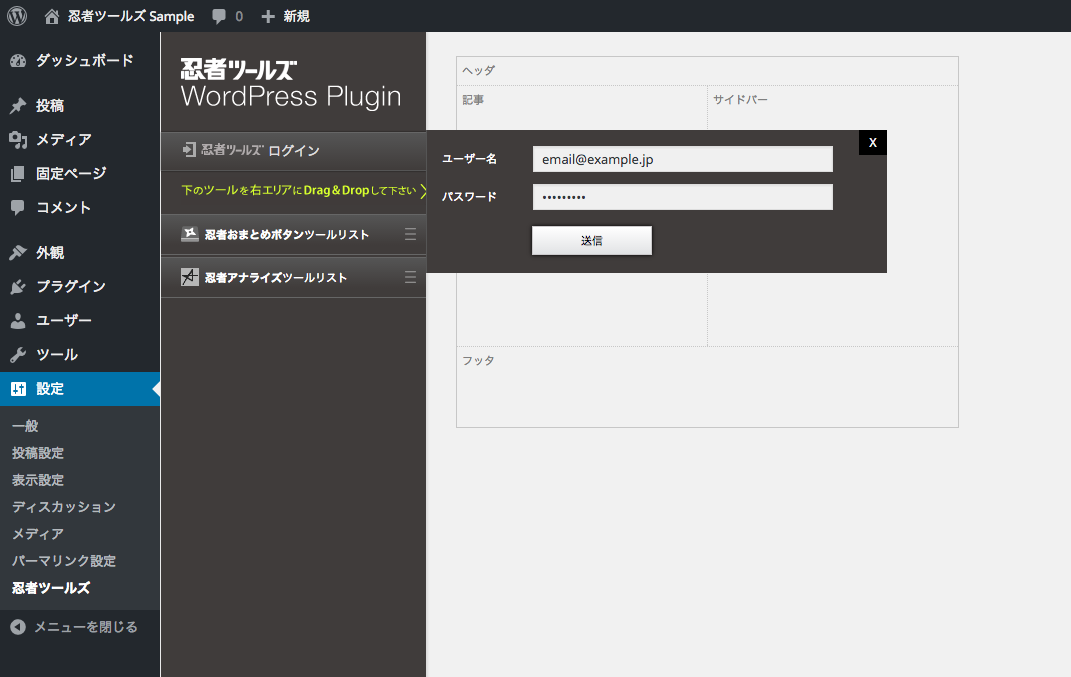Click the 設定 sliders icon
The height and width of the screenshot is (677, 1071).
coord(18,389)
